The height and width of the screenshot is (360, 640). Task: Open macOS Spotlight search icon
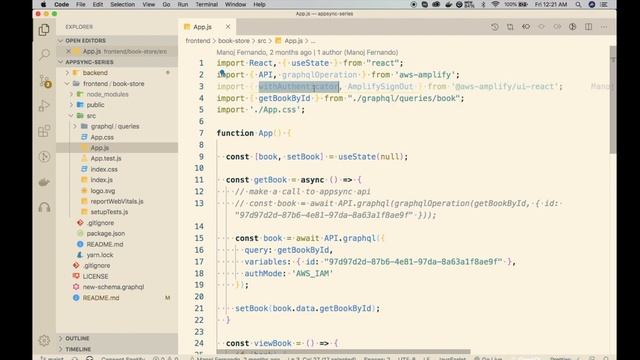[x=578, y=4]
